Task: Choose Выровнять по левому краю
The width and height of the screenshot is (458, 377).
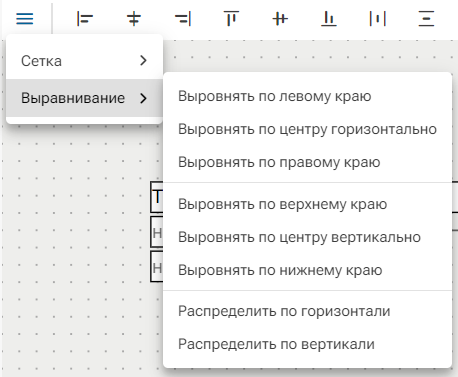Action: (307, 96)
